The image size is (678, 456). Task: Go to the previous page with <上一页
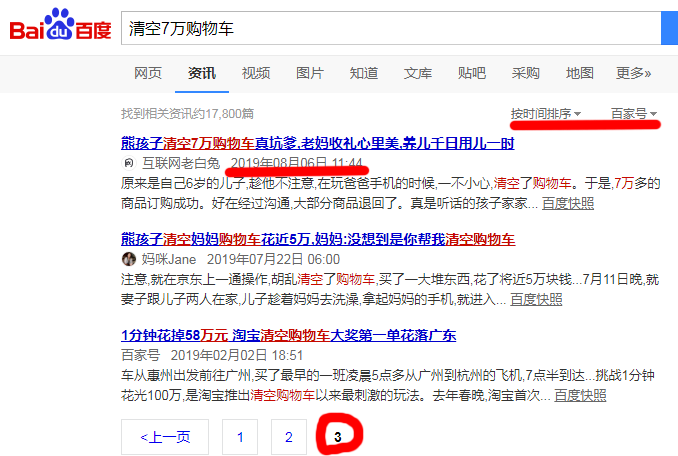[x=165, y=437]
